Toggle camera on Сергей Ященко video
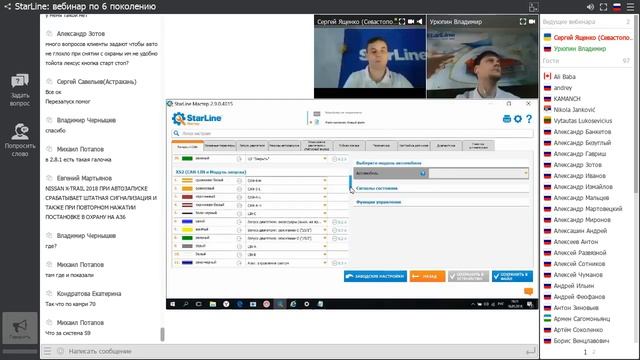This screenshot has width=640, height=360. 411,22
